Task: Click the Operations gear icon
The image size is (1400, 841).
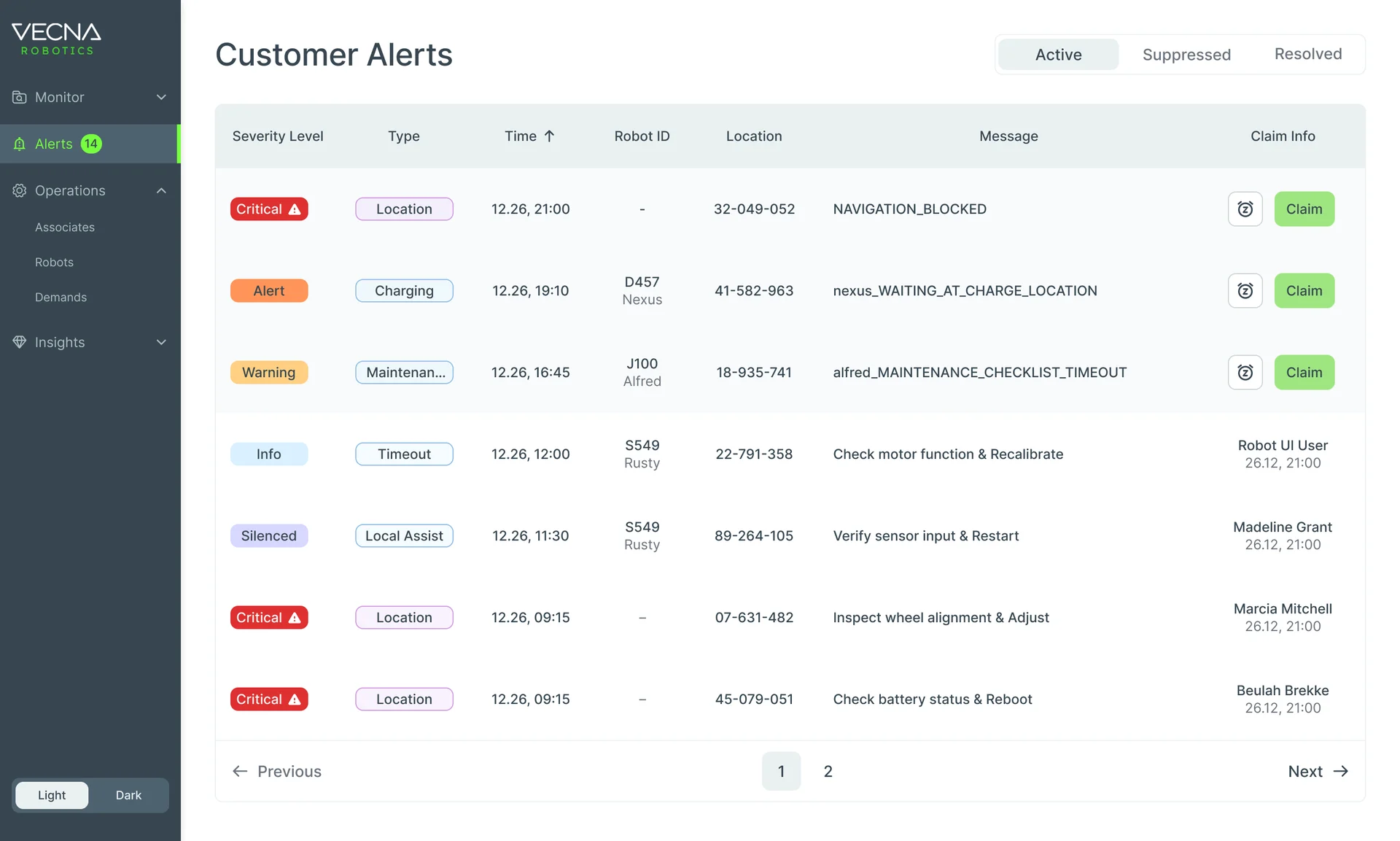Action: point(19,190)
